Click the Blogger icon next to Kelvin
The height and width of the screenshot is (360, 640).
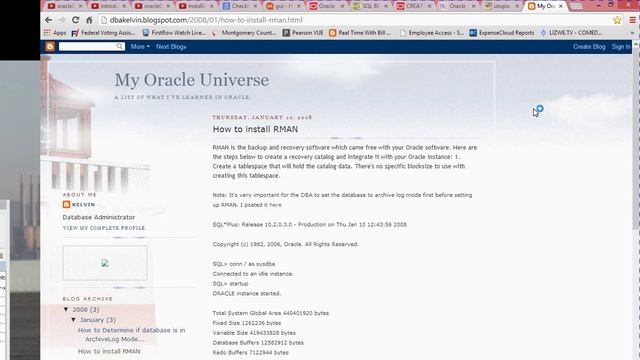click(67, 204)
